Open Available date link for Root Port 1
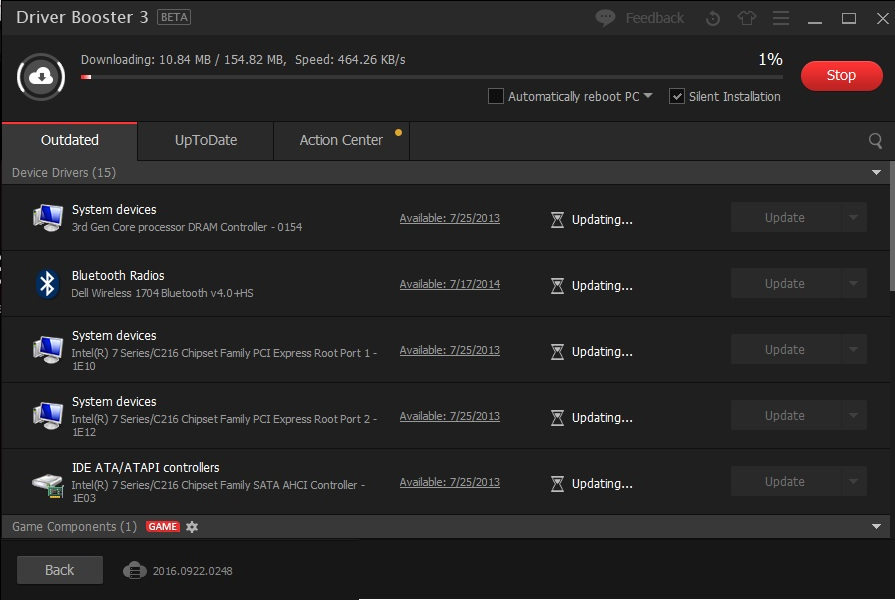 tap(450, 350)
